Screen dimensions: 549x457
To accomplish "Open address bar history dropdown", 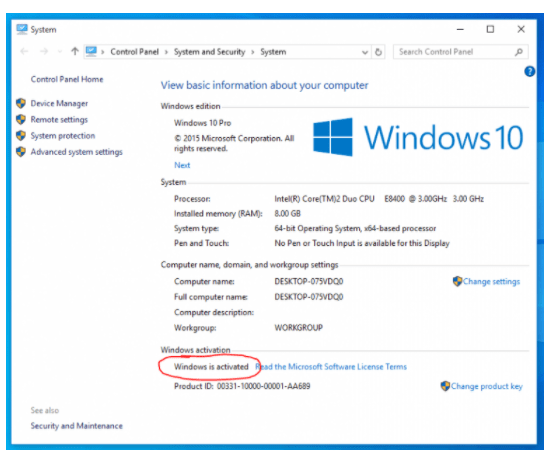I will tap(365, 52).
